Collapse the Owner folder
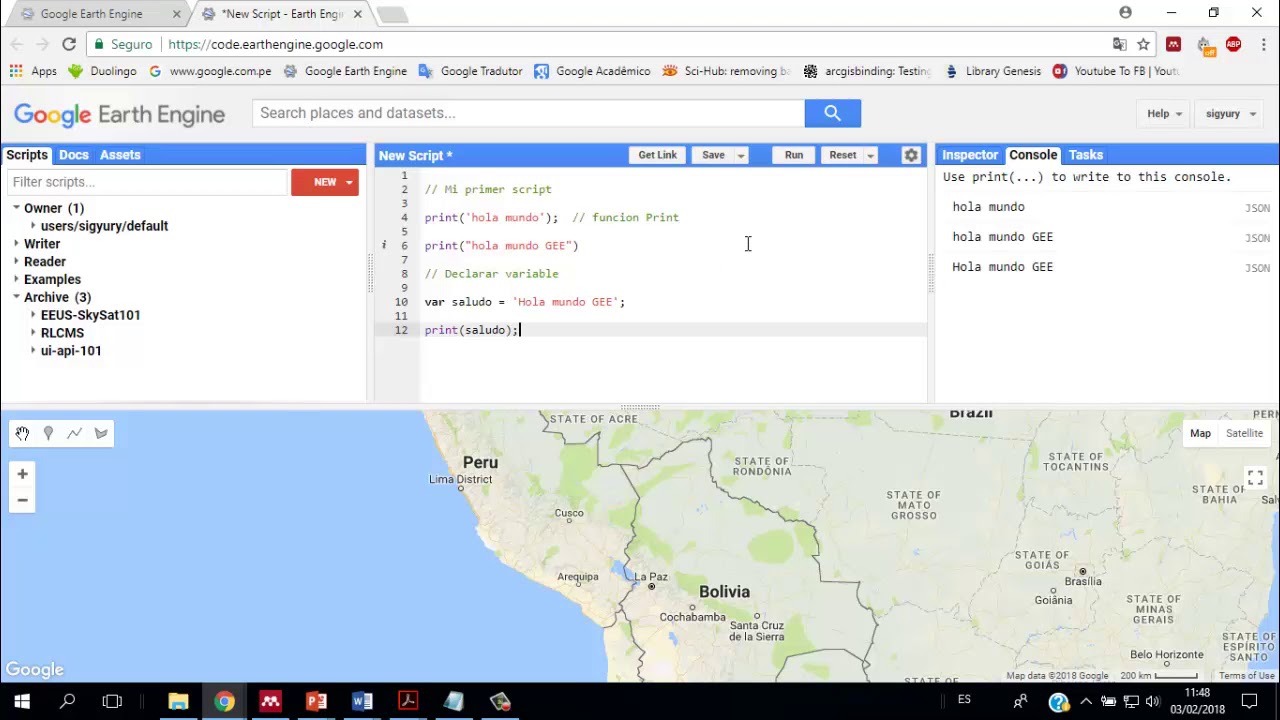This screenshot has height=720, width=1280. (x=16, y=208)
